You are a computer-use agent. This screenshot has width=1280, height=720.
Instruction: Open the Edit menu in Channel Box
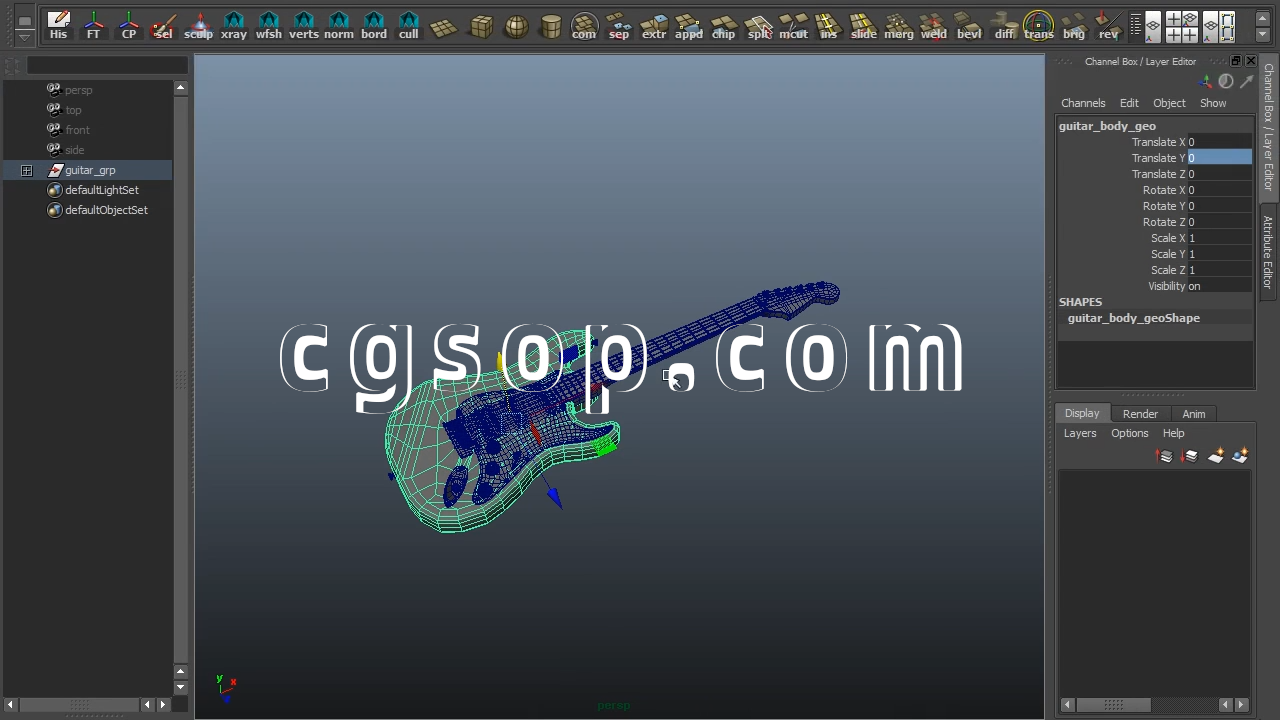(x=1129, y=103)
